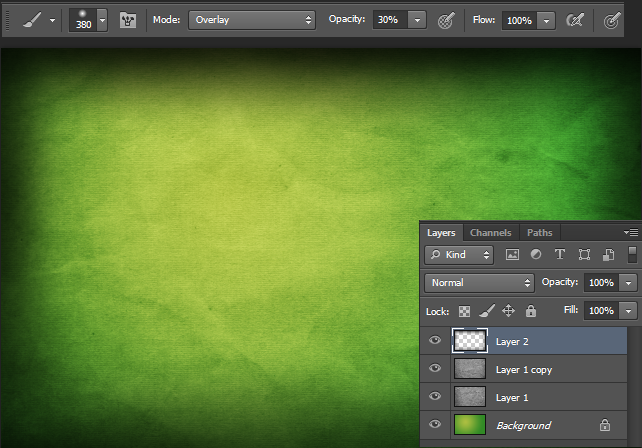Filter for adjustment layers icon
Image resolution: width=642 pixels, height=448 pixels.
coord(536,254)
